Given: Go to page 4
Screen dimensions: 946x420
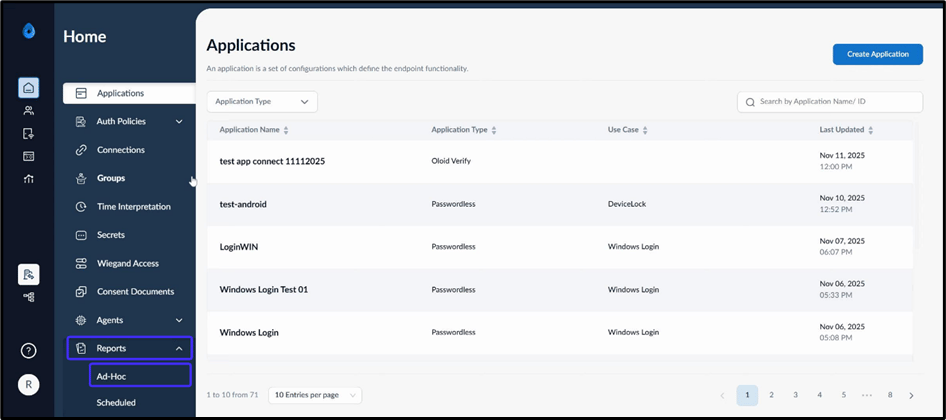Looking at the screenshot, I should point(819,395).
